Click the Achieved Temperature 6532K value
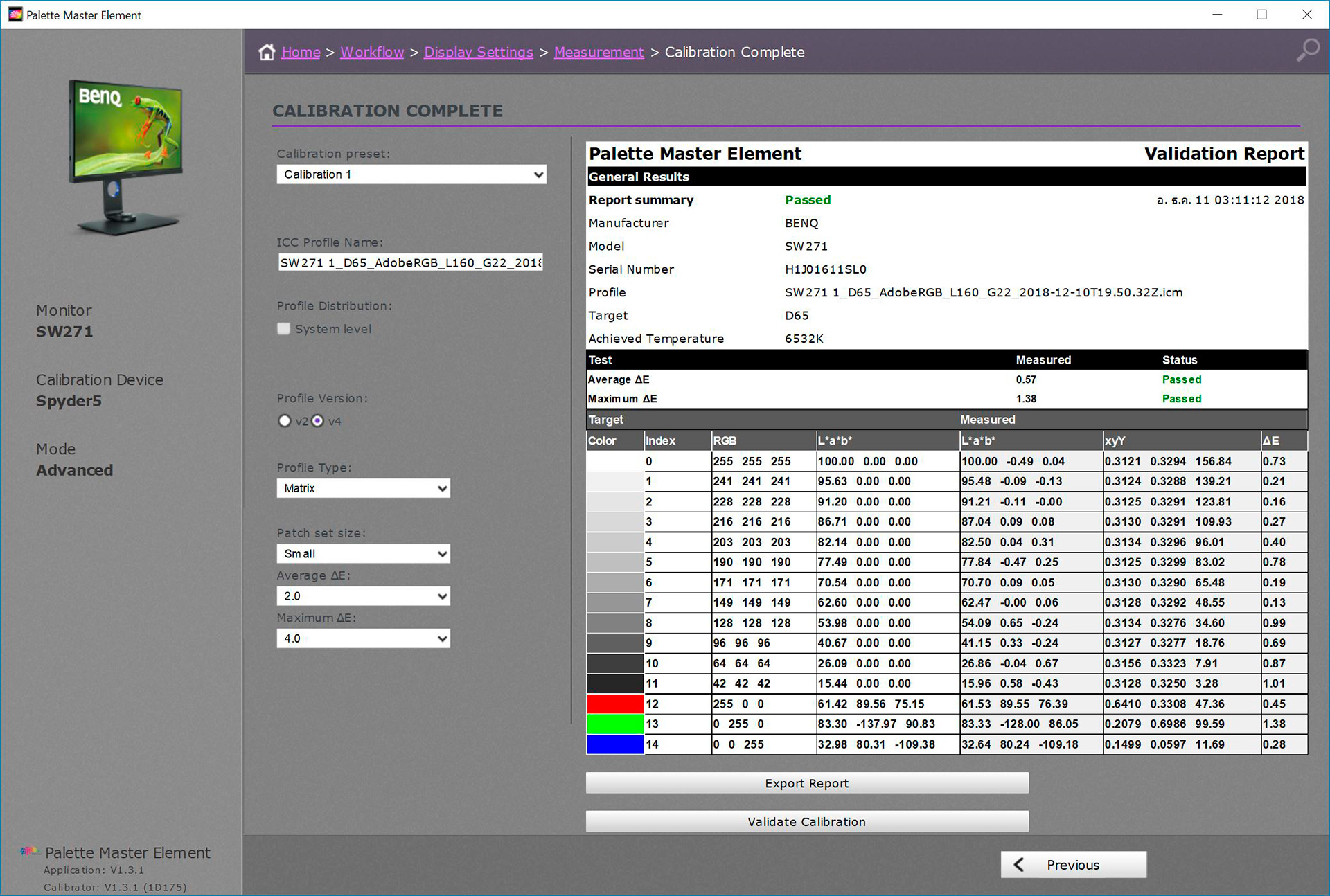Screen dimensions: 1330x896 pos(804,339)
